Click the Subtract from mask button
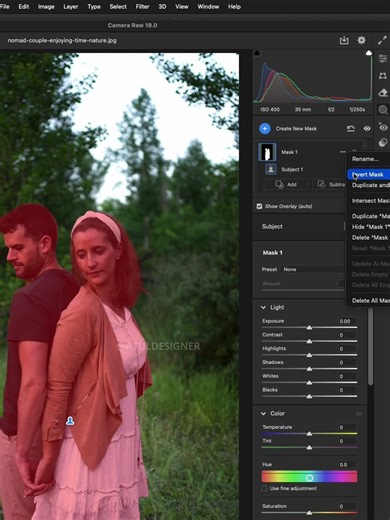The width and height of the screenshot is (390, 520). [x=329, y=184]
